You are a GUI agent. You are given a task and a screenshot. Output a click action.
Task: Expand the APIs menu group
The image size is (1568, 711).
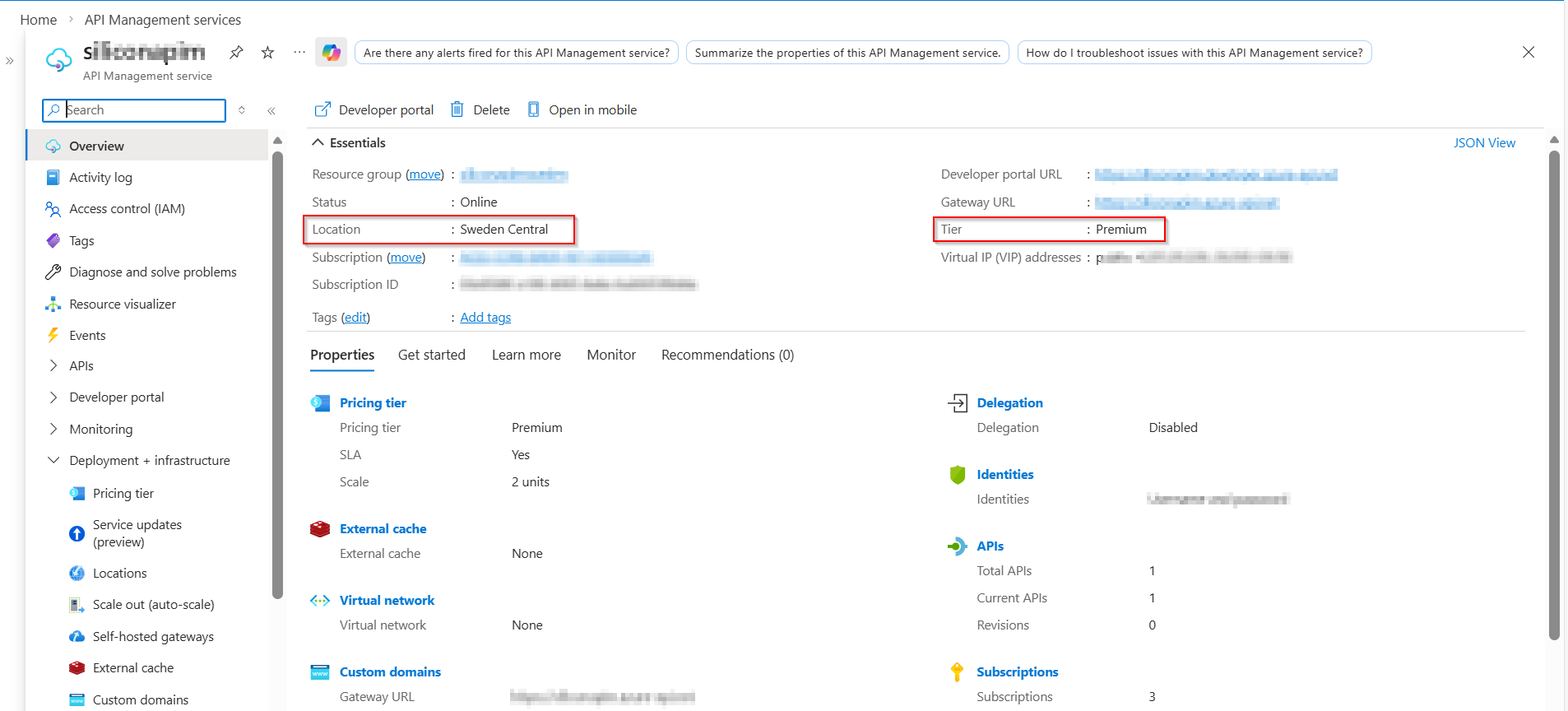click(53, 365)
